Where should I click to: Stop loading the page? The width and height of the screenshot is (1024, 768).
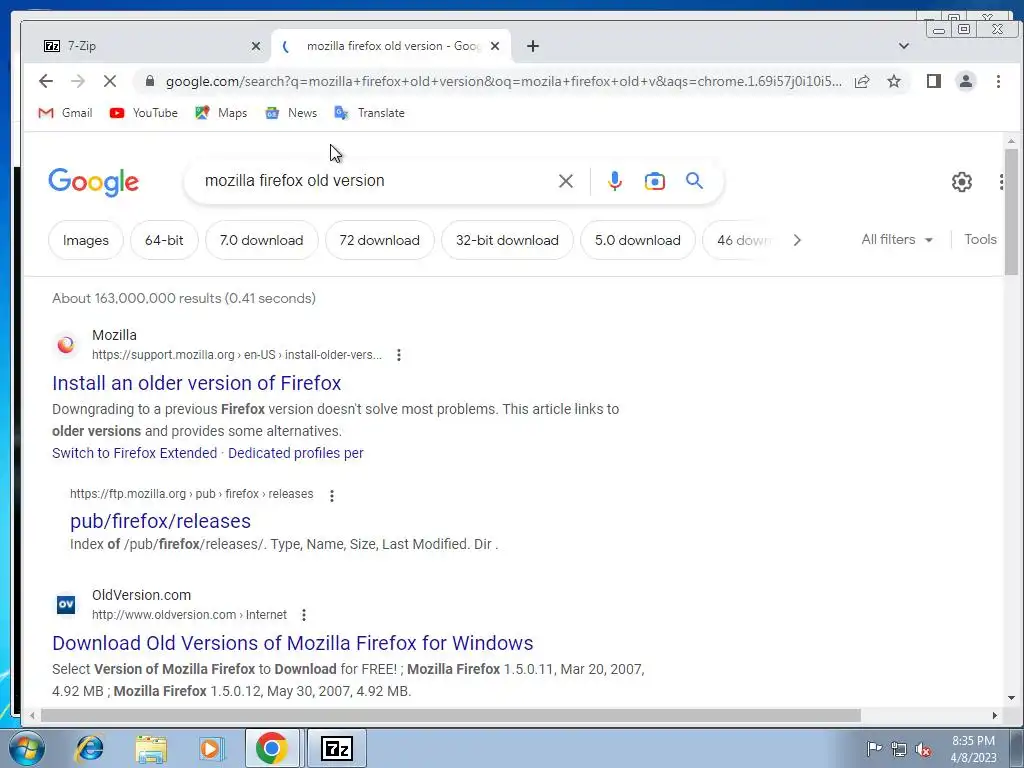tap(110, 81)
